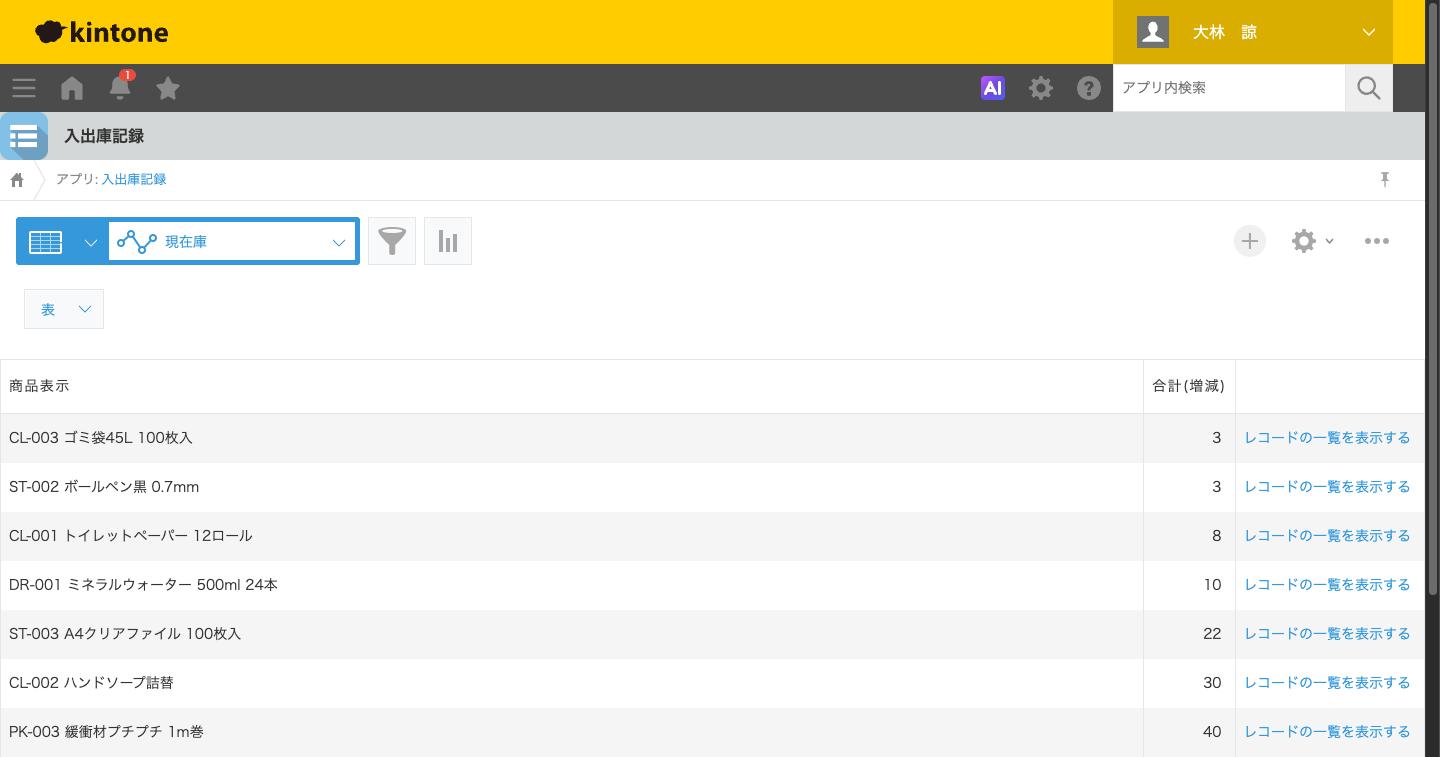Go to the portal home icon
This screenshot has width=1440, height=757.
click(x=72, y=88)
